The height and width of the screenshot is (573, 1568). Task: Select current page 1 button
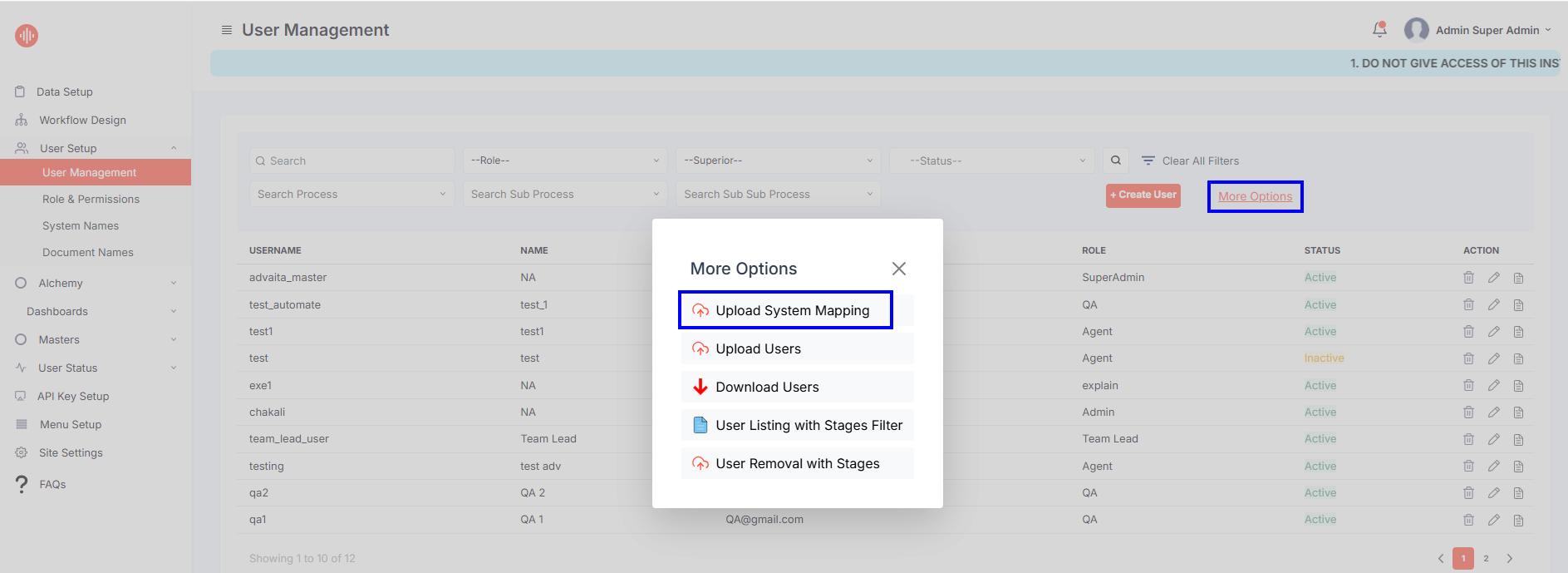1463,558
